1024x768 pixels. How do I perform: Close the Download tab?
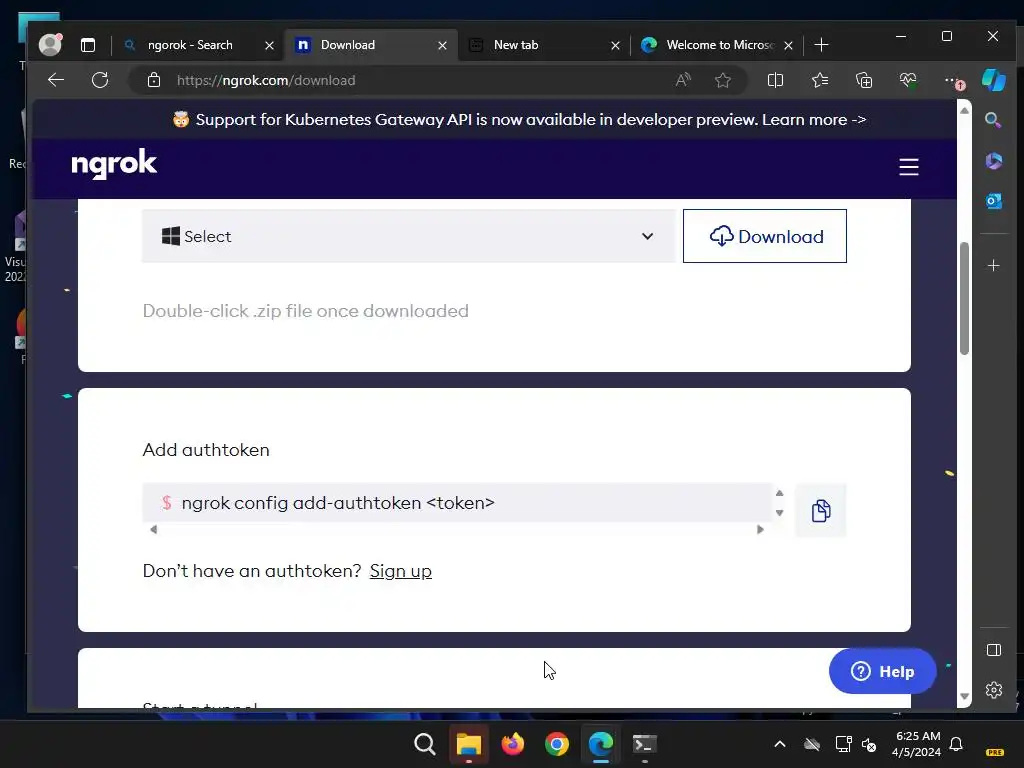pyautogui.click(x=442, y=45)
